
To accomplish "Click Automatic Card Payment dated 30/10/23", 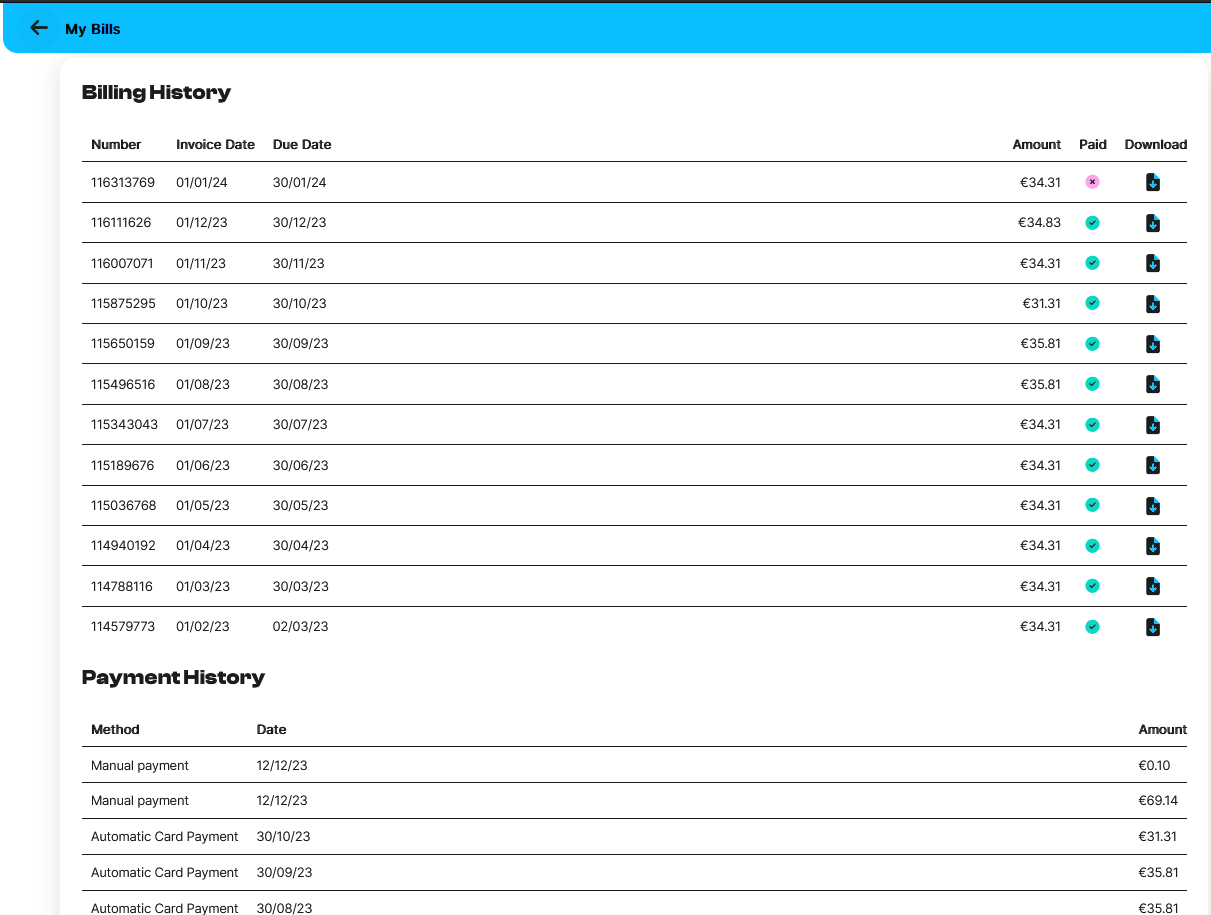I will click(634, 836).
